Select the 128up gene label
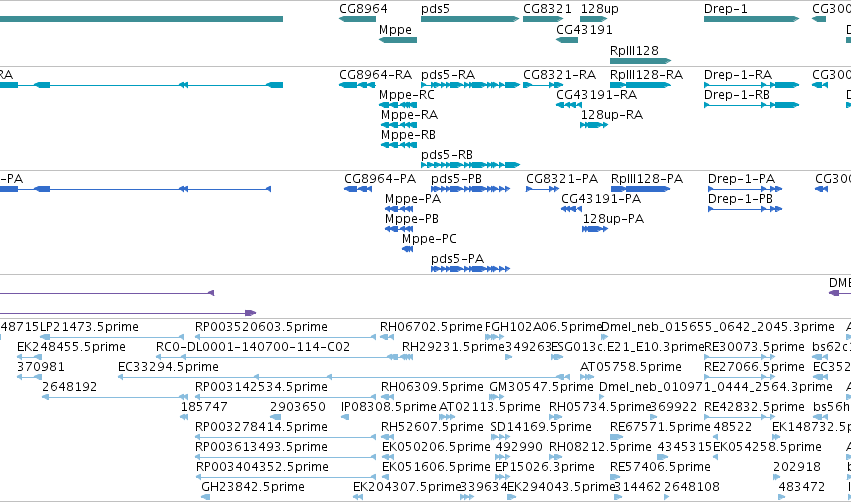This screenshot has height=502, width=851. pos(600,9)
